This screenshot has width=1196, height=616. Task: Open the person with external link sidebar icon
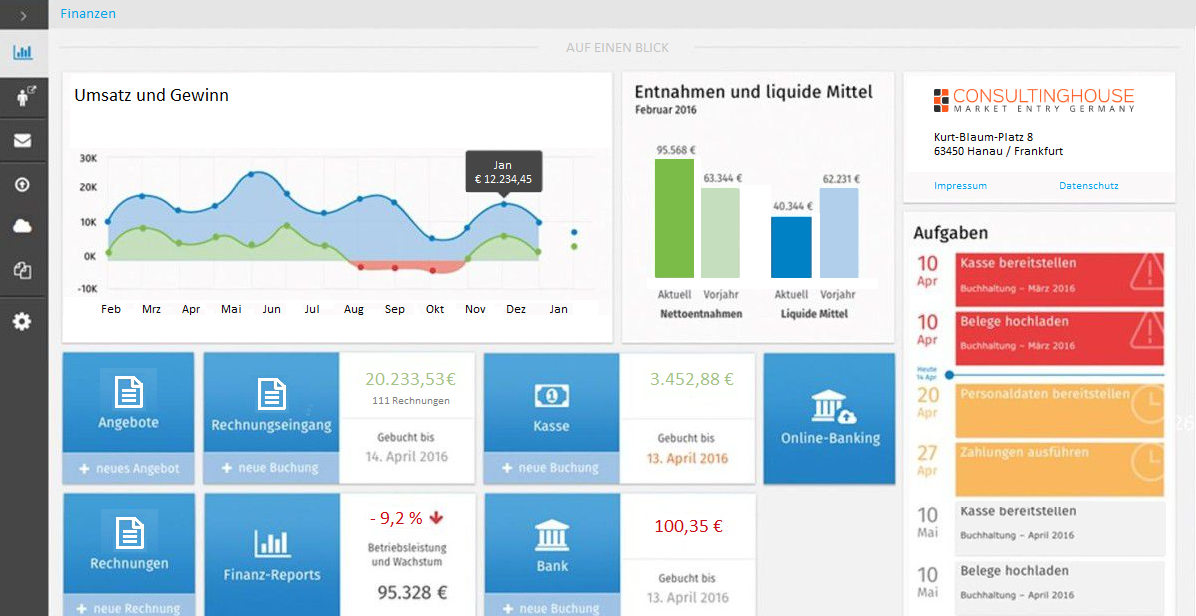24,97
